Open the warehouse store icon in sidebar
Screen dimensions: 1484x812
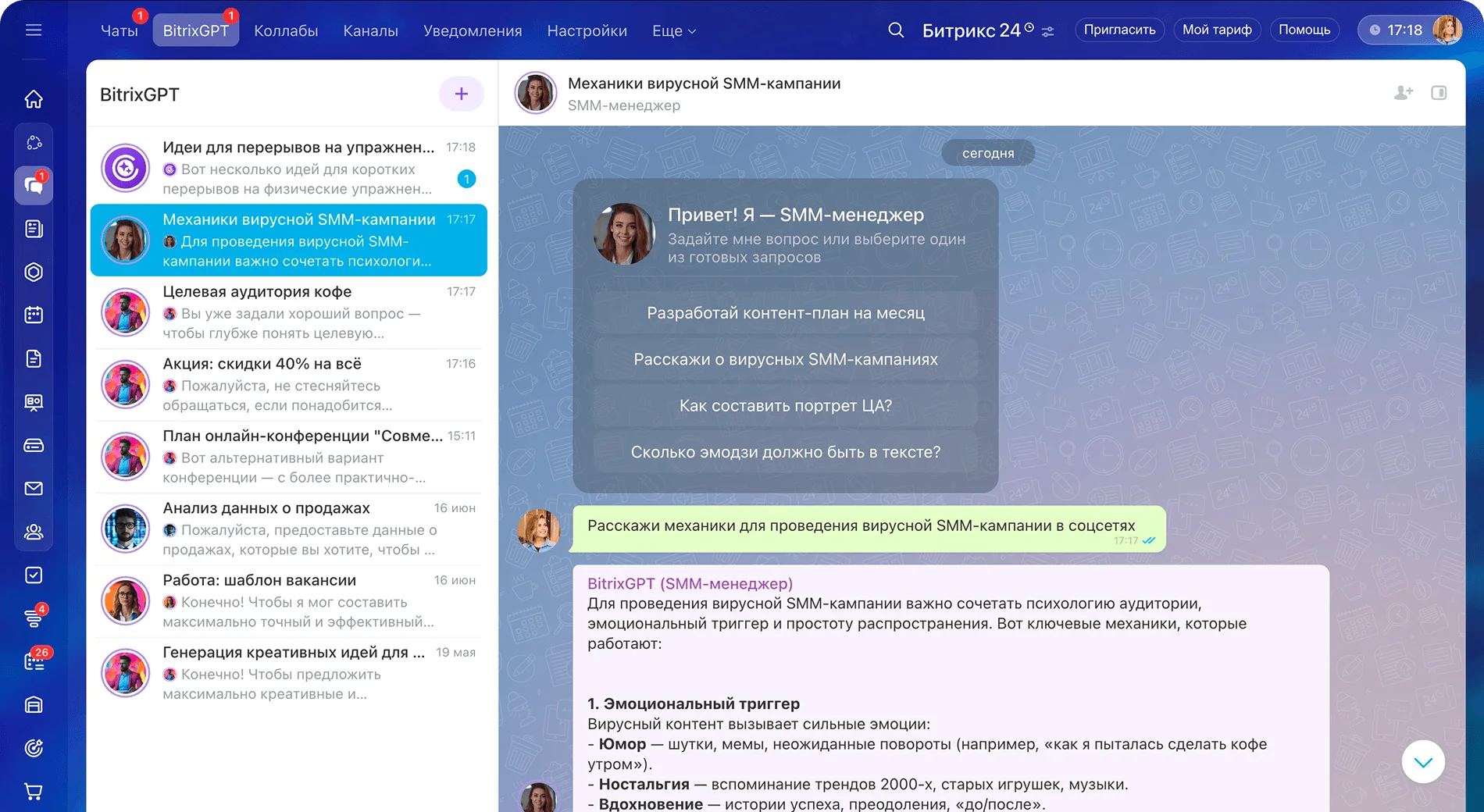[x=34, y=705]
